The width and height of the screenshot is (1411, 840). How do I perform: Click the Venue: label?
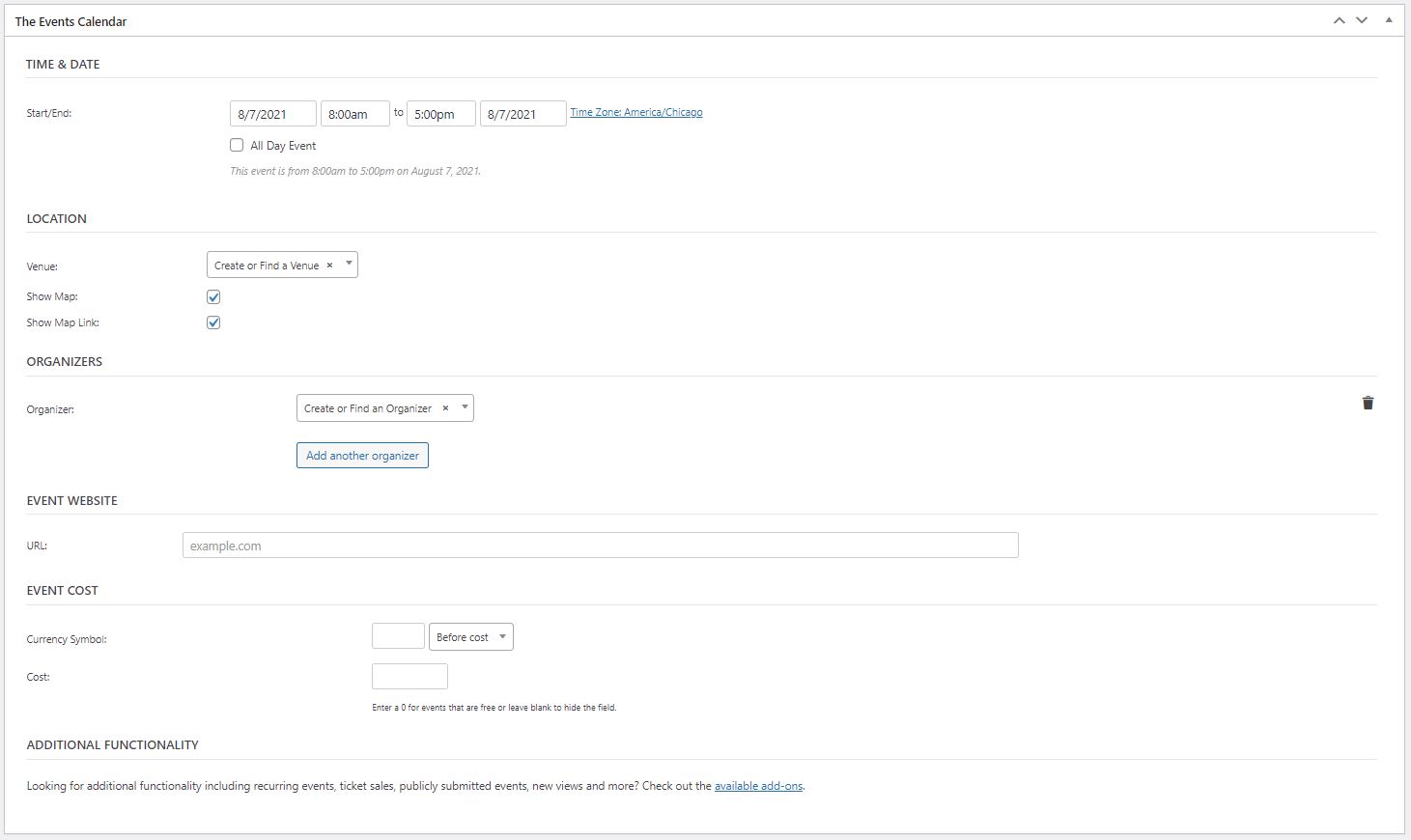(42, 266)
